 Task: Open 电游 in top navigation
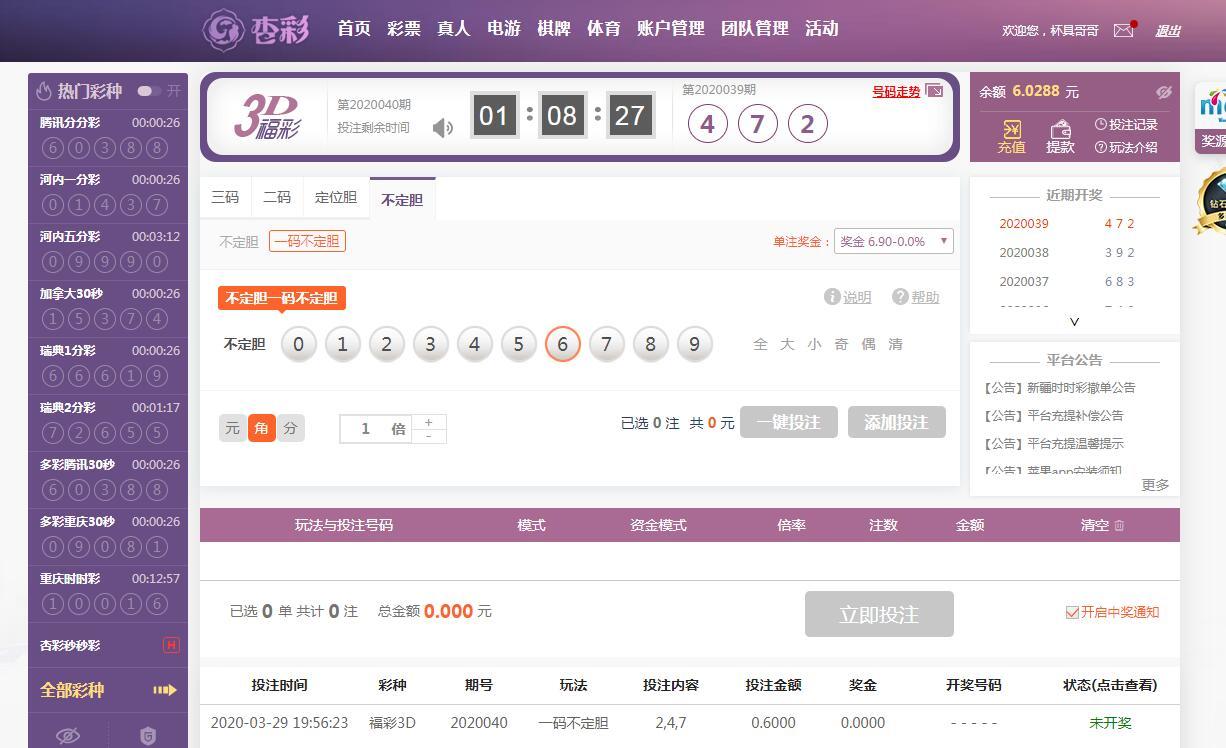pos(504,29)
